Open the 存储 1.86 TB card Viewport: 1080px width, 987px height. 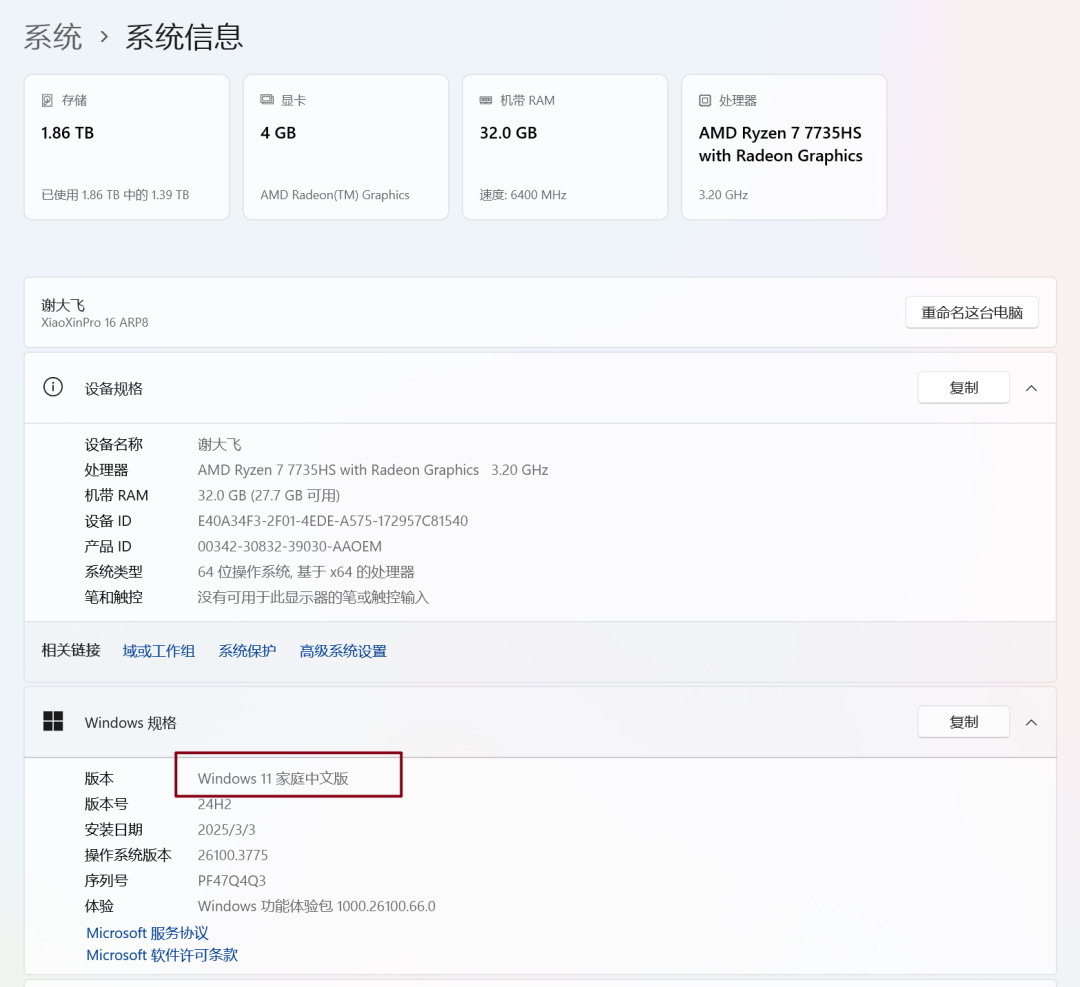(127, 147)
